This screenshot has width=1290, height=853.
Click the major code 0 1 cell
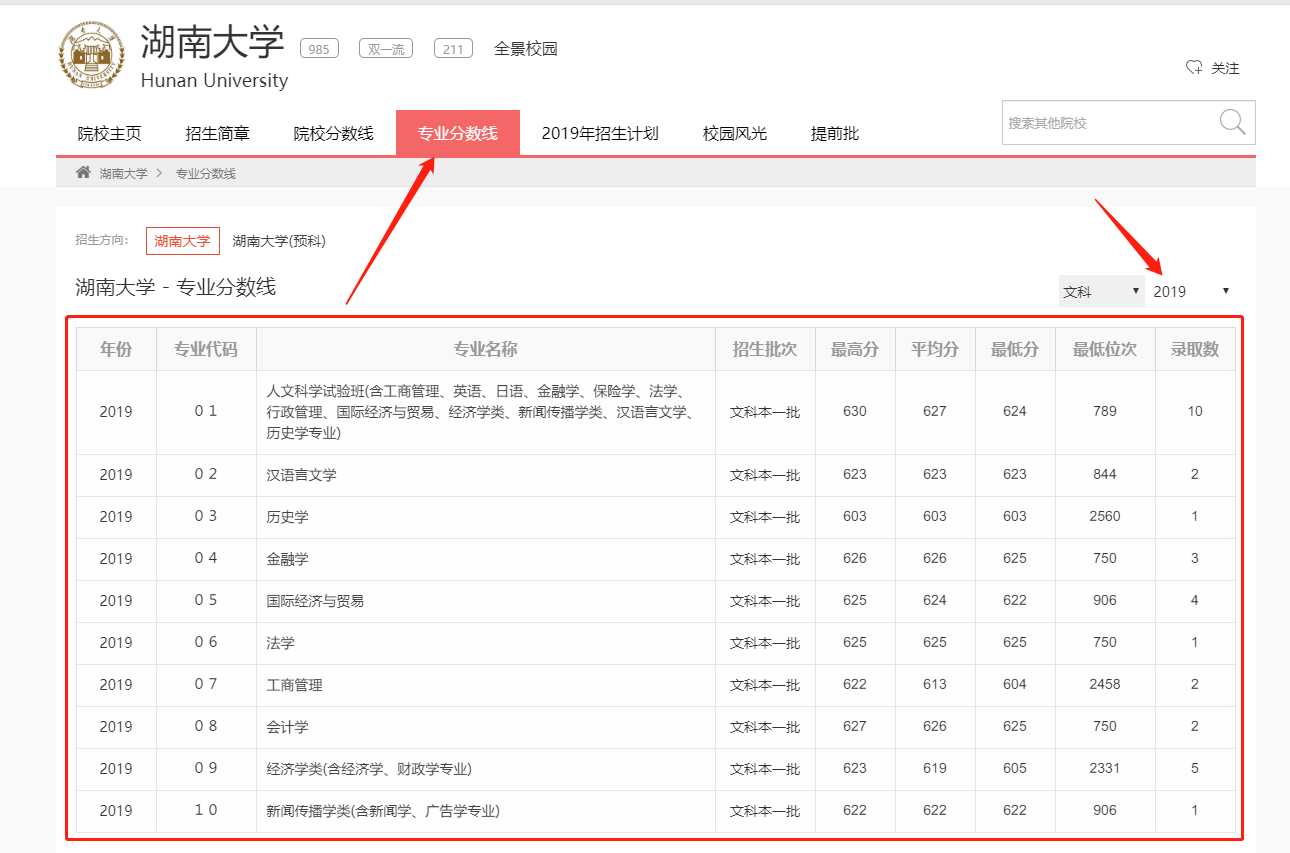point(206,412)
